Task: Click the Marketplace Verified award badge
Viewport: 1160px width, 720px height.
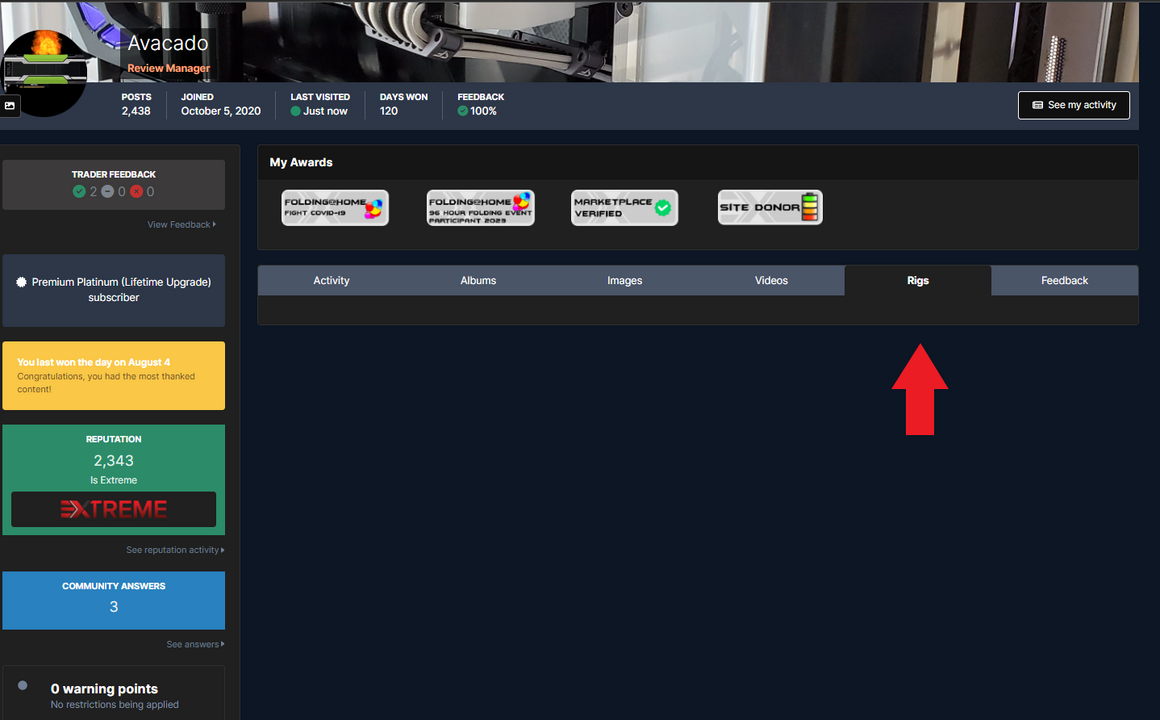Action: 624,208
